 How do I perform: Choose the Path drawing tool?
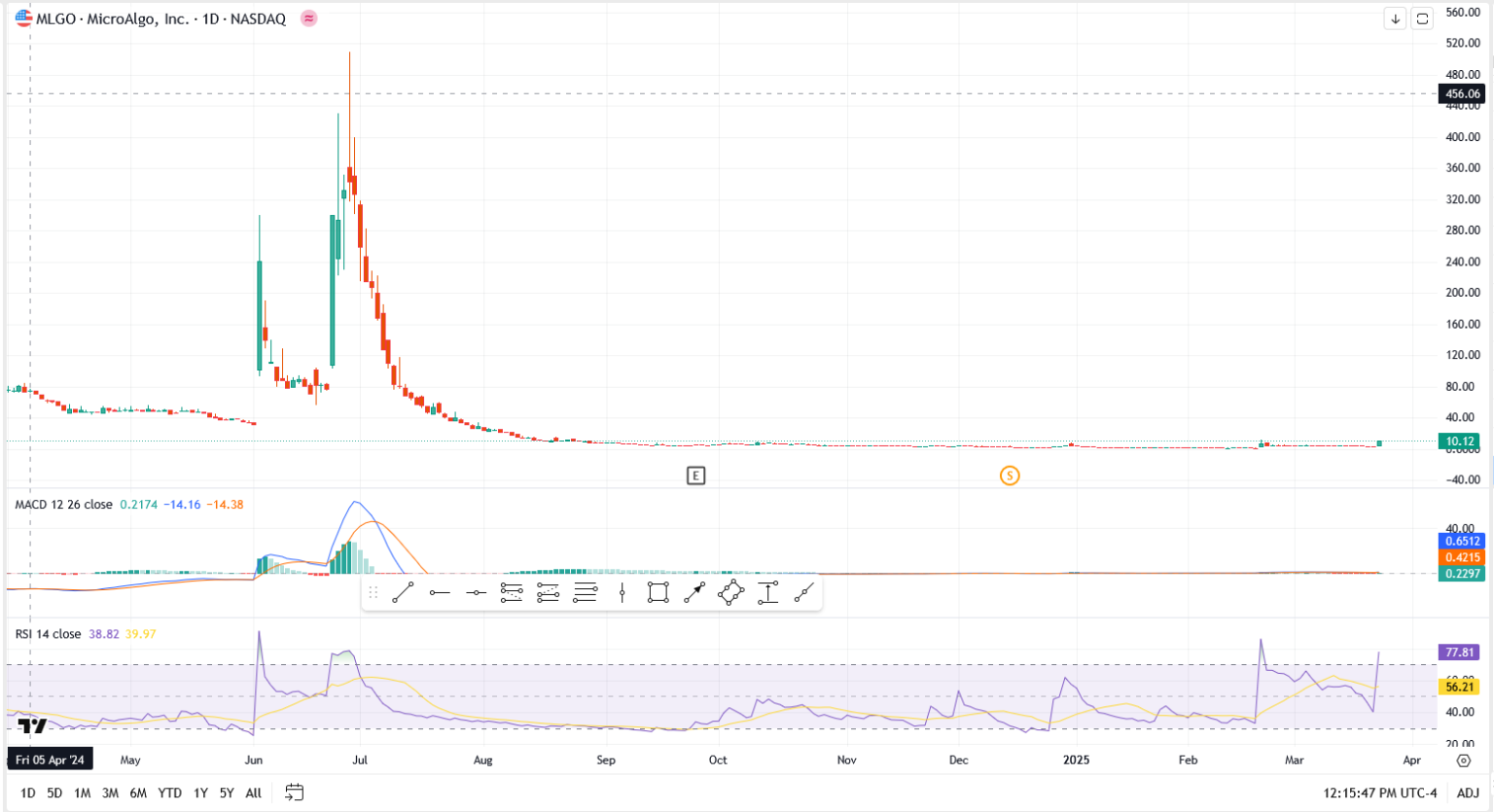[x=803, y=590]
